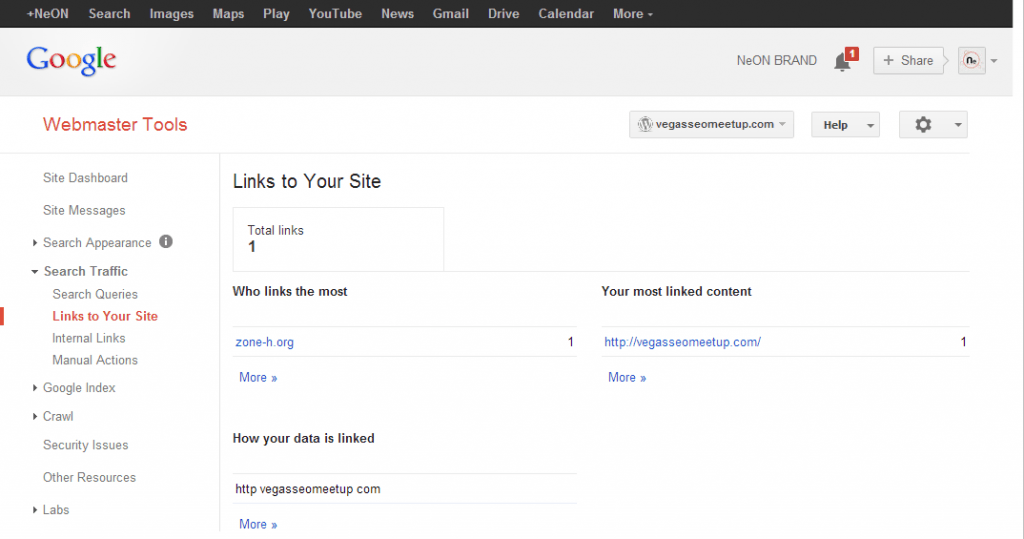Click the 'Links to Your Site' heading
This screenshot has height=539, width=1024.
click(x=307, y=182)
